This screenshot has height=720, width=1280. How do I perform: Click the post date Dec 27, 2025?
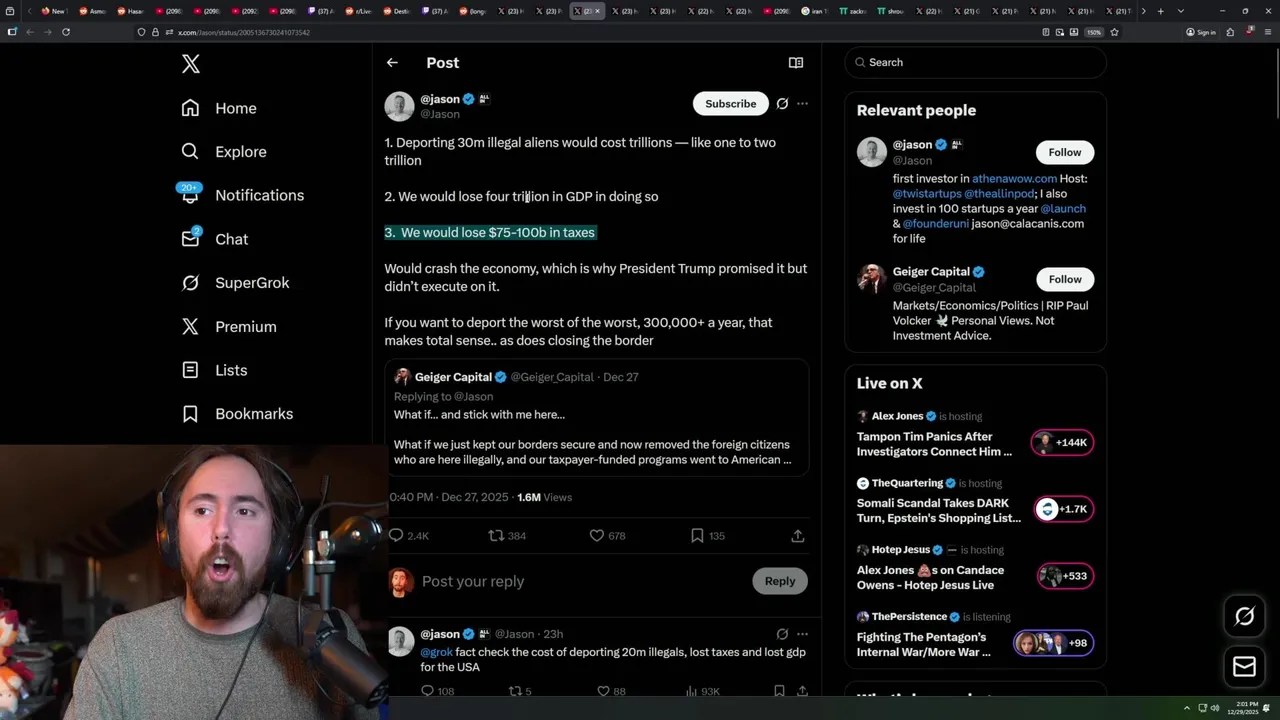[x=475, y=497]
